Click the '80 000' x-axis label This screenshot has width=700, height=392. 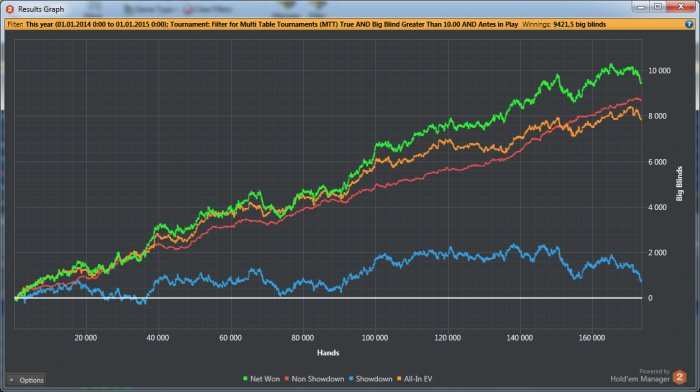click(302, 338)
